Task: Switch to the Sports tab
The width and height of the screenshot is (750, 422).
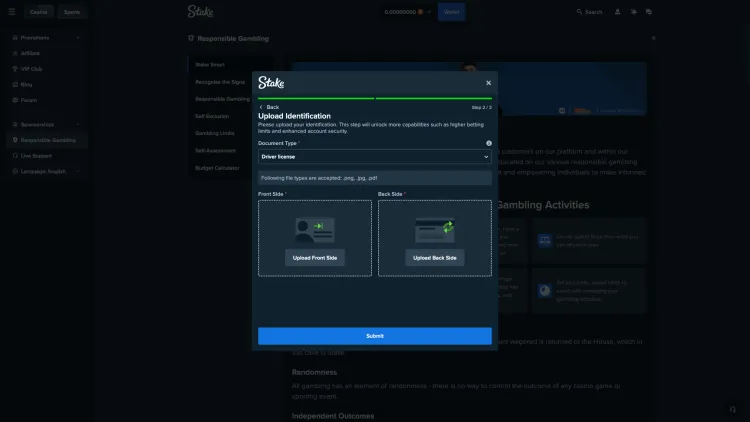Action: point(72,12)
